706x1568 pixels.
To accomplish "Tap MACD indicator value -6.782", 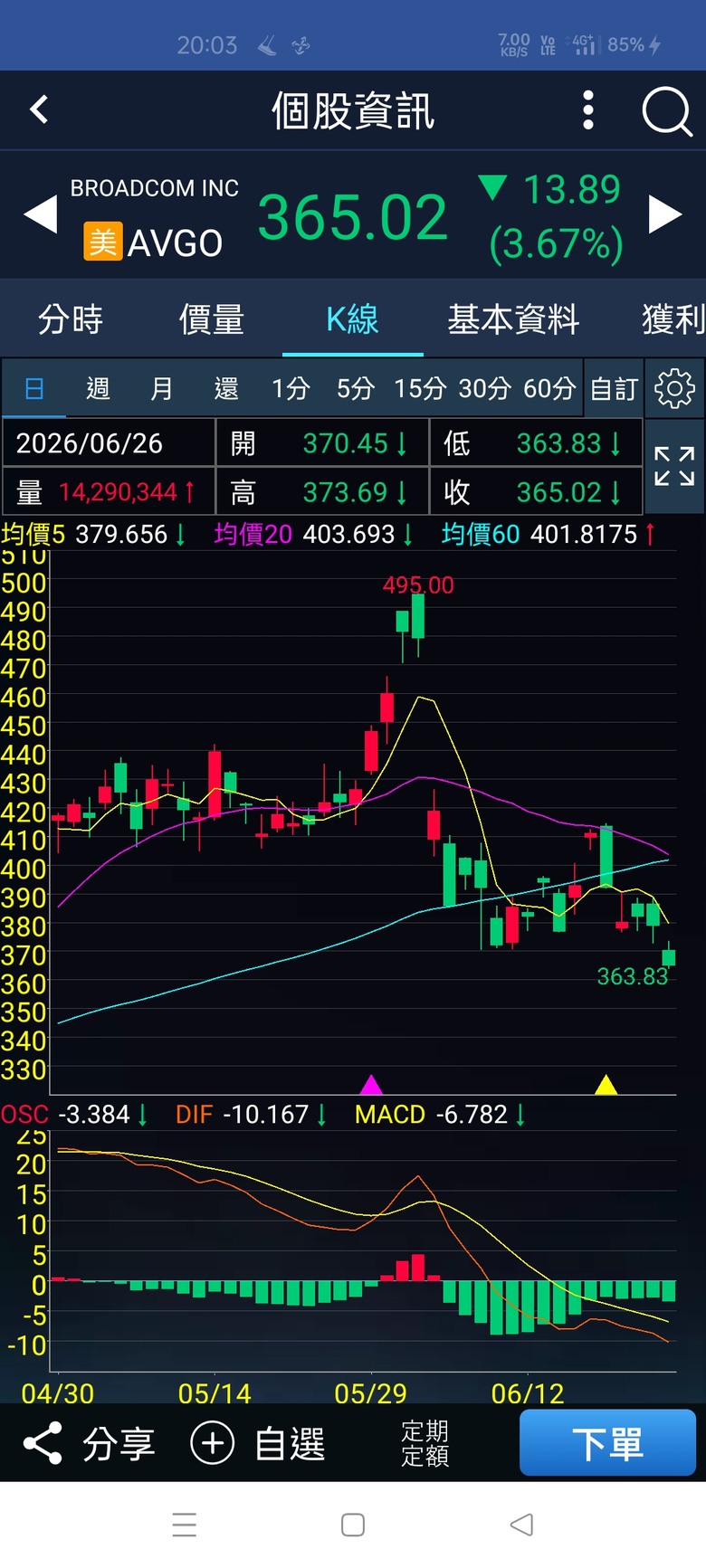I will (x=472, y=1114).
